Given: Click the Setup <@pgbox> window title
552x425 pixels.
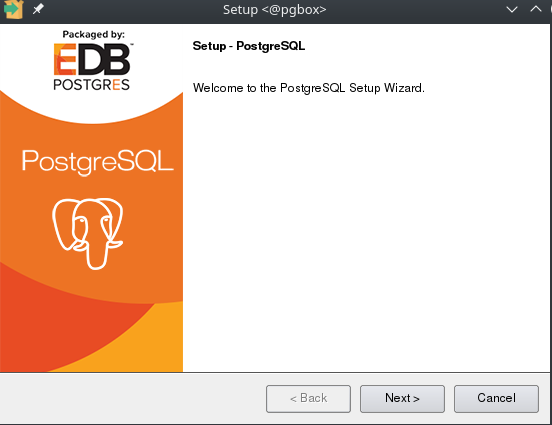Looking at the screenshot, I should point(275,10).
